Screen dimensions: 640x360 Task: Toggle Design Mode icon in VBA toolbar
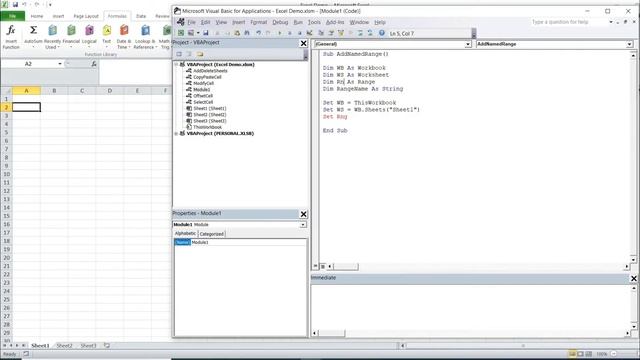(309, 33)
